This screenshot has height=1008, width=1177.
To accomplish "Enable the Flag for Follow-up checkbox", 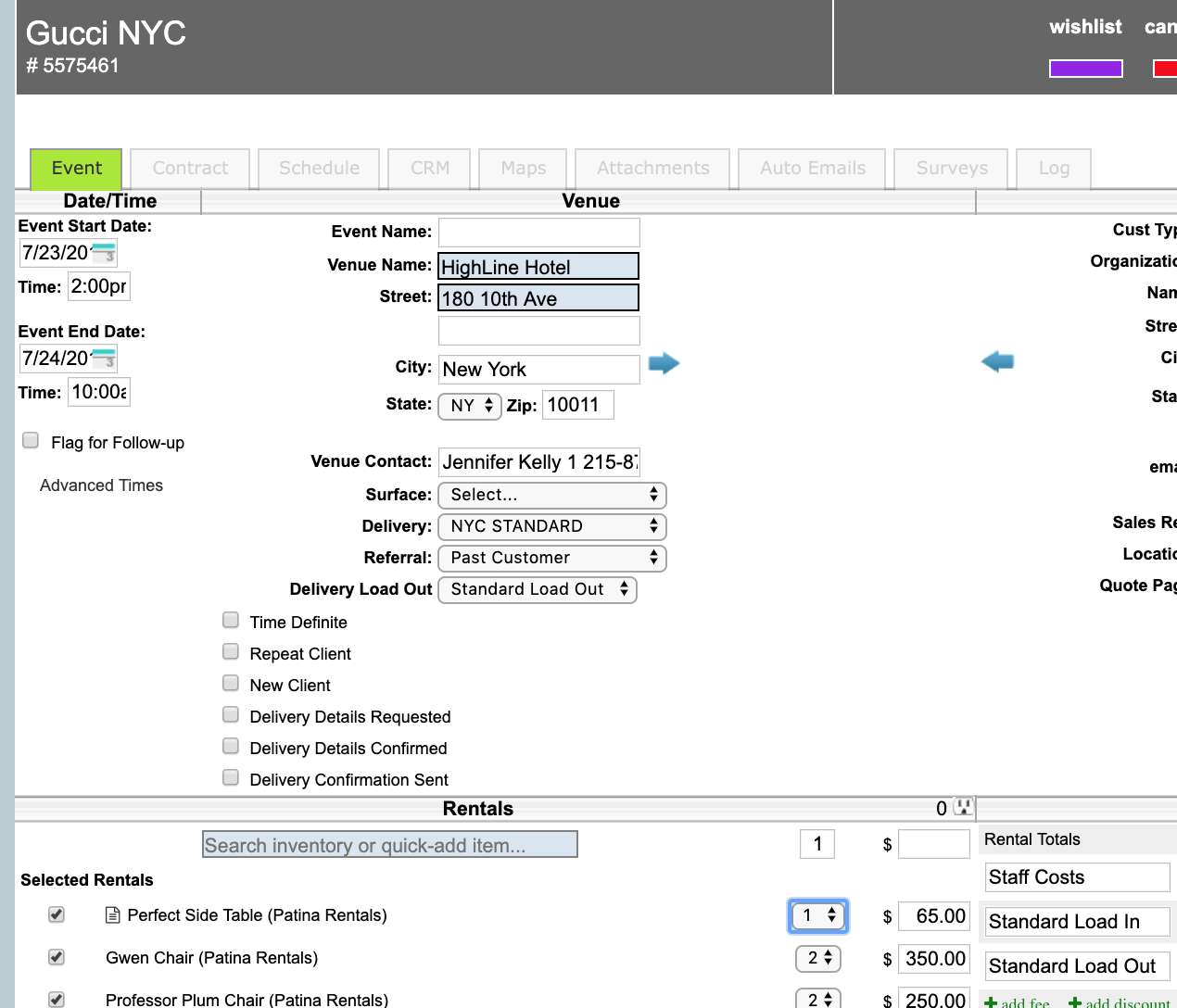I will click(32, 441).
